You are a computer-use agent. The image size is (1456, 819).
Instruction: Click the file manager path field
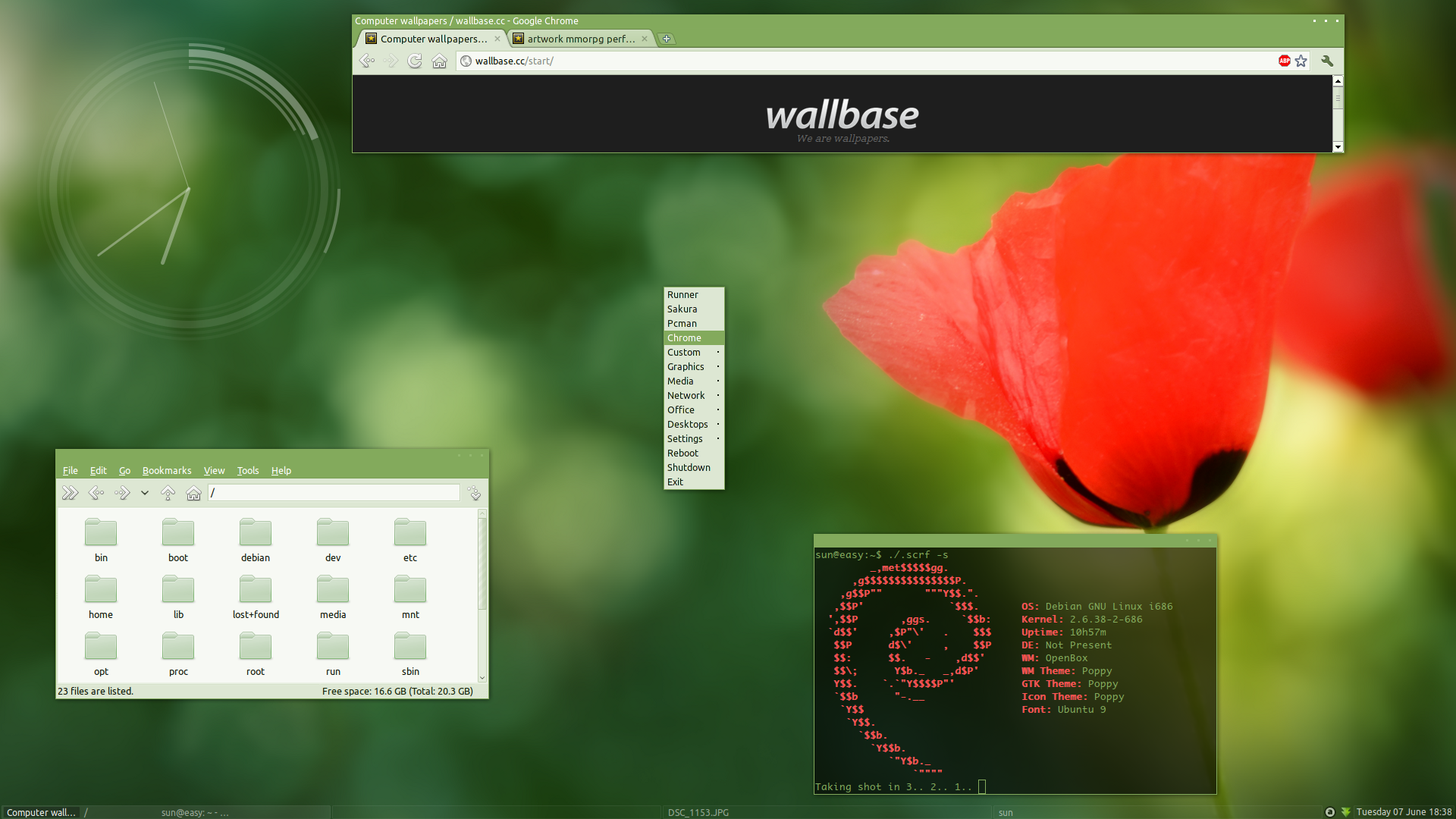point(334,493)
